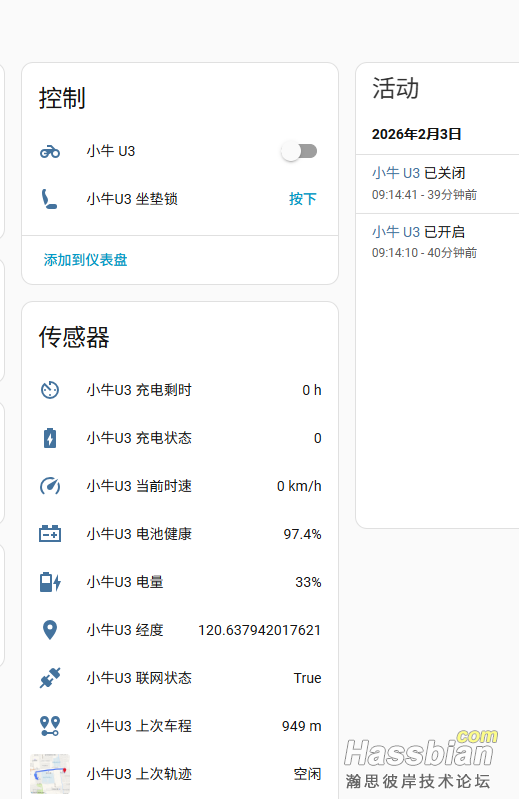Click the 经度 map marker icon
Viewport: 519px width, 799px height.
pos(50,630)
